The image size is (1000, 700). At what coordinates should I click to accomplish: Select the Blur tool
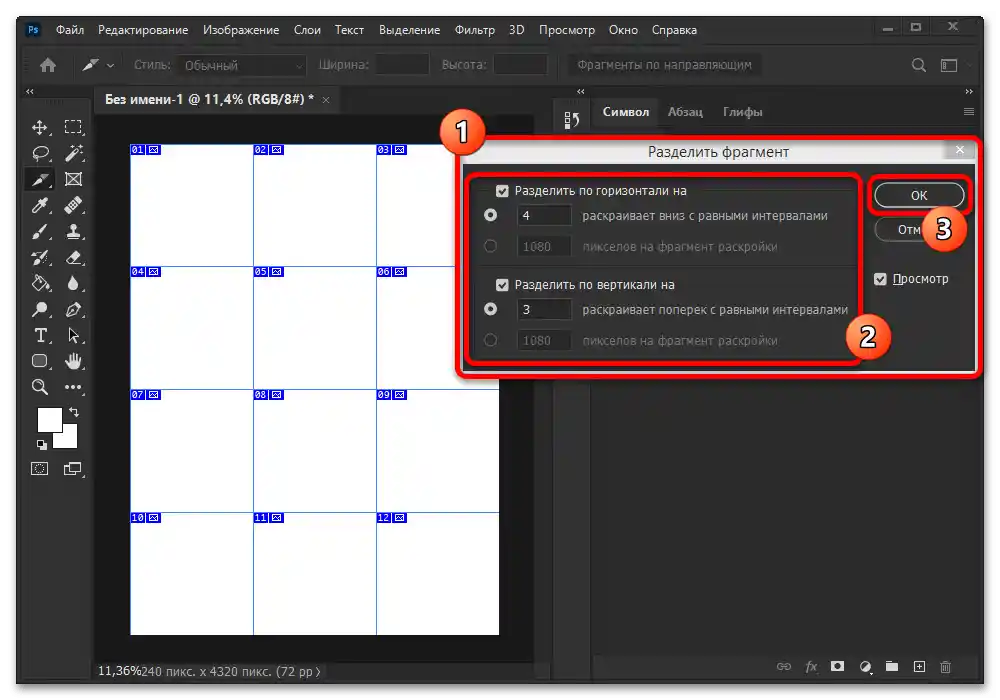tap(73, 283)
